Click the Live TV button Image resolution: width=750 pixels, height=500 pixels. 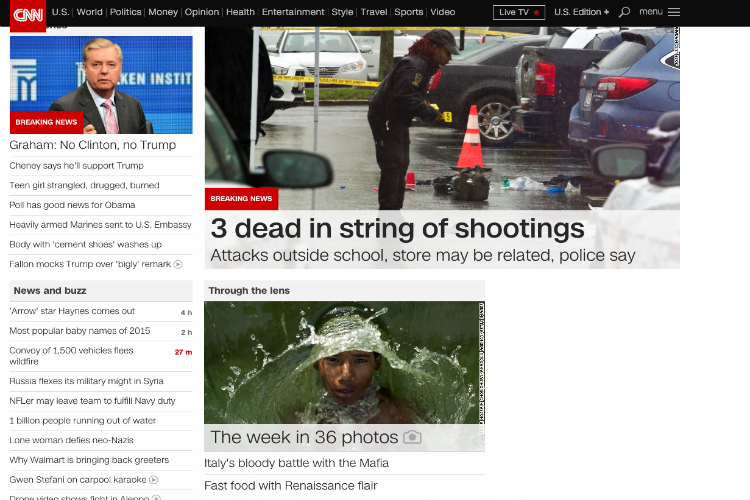click(x=519, y=12)
